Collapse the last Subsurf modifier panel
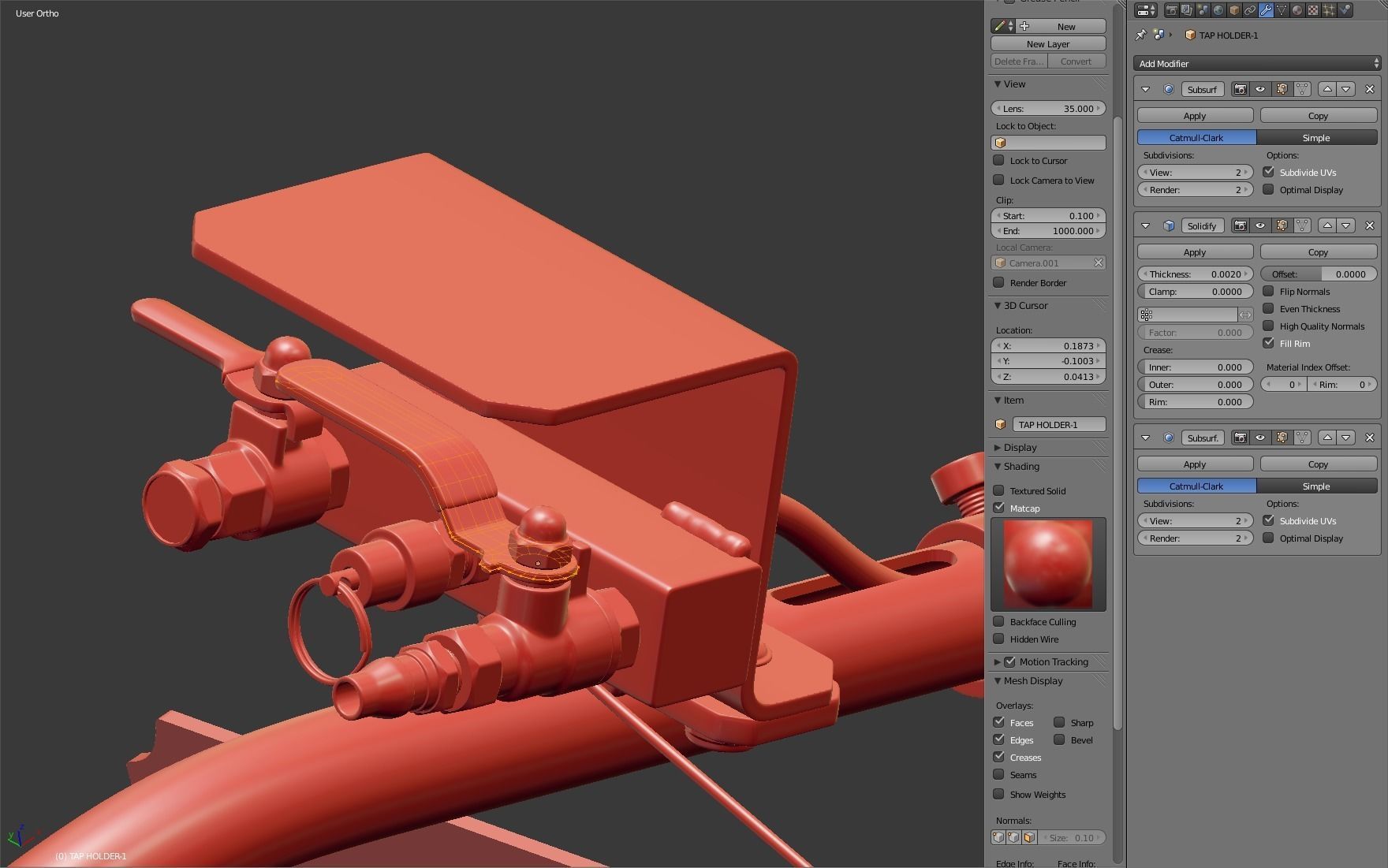The width and height of the screenshot is (1388, 868). [1145, 438]
